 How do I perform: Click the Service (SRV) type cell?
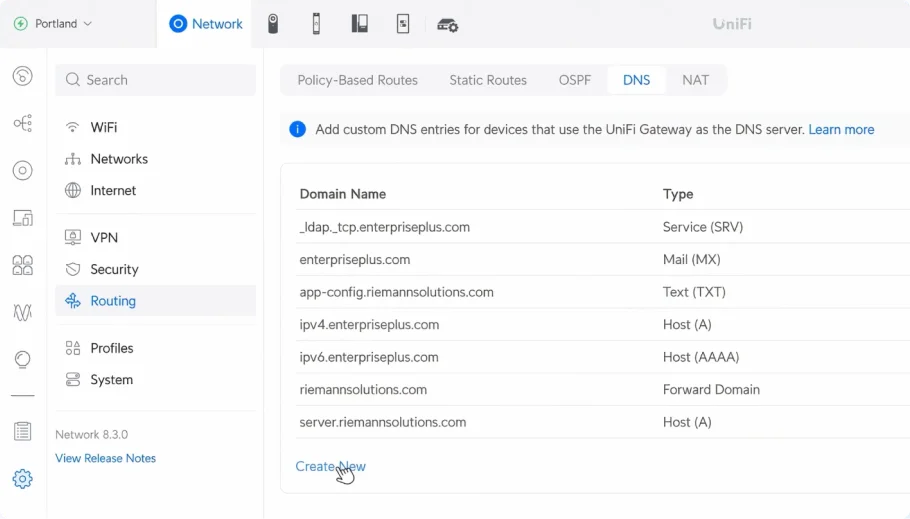[x=703, y=227]
